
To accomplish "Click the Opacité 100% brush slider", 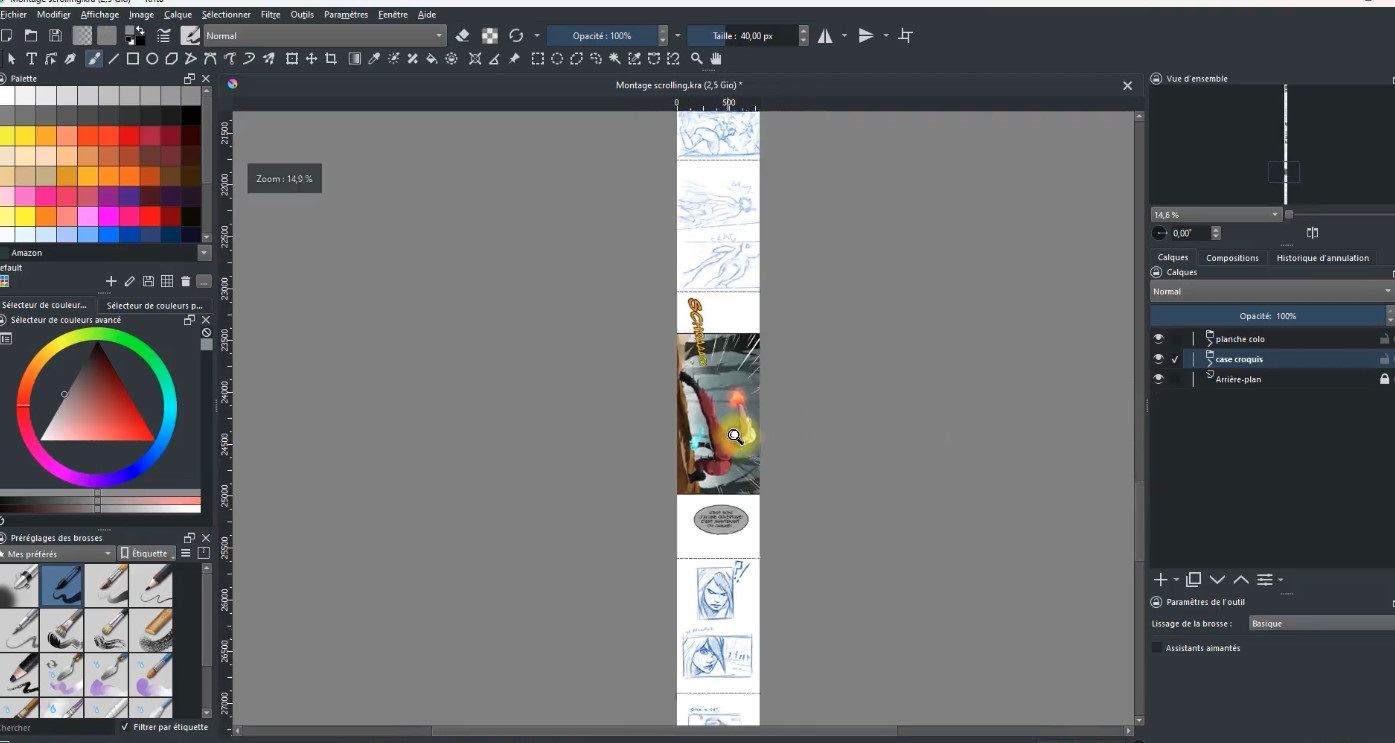I will coord(602,35).
